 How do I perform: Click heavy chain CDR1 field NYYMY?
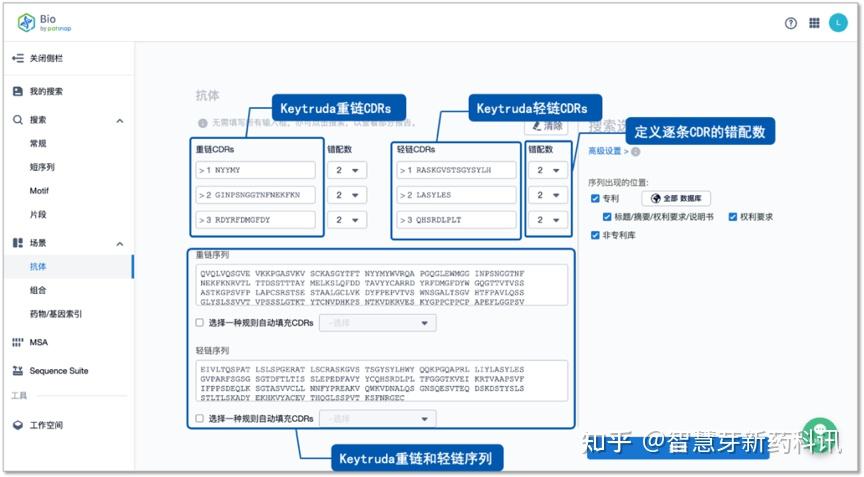click(256, 170)
